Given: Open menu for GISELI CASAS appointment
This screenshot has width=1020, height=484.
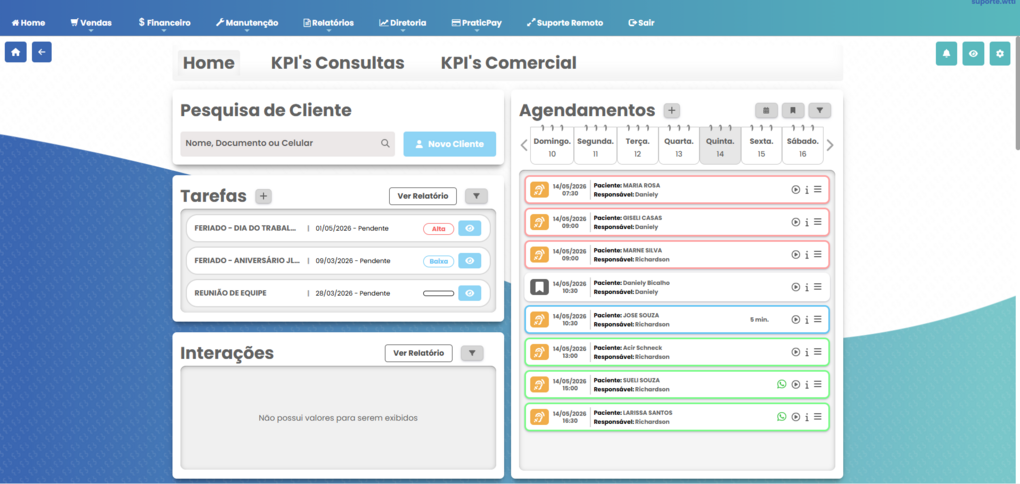Looking at the screenshot, I should (x=818, y=222).
